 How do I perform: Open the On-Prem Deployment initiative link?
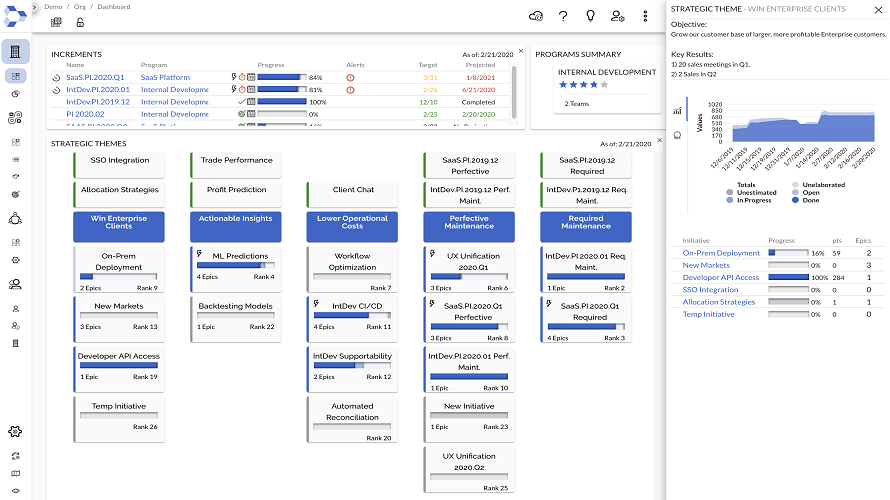(x=721, y=253)
